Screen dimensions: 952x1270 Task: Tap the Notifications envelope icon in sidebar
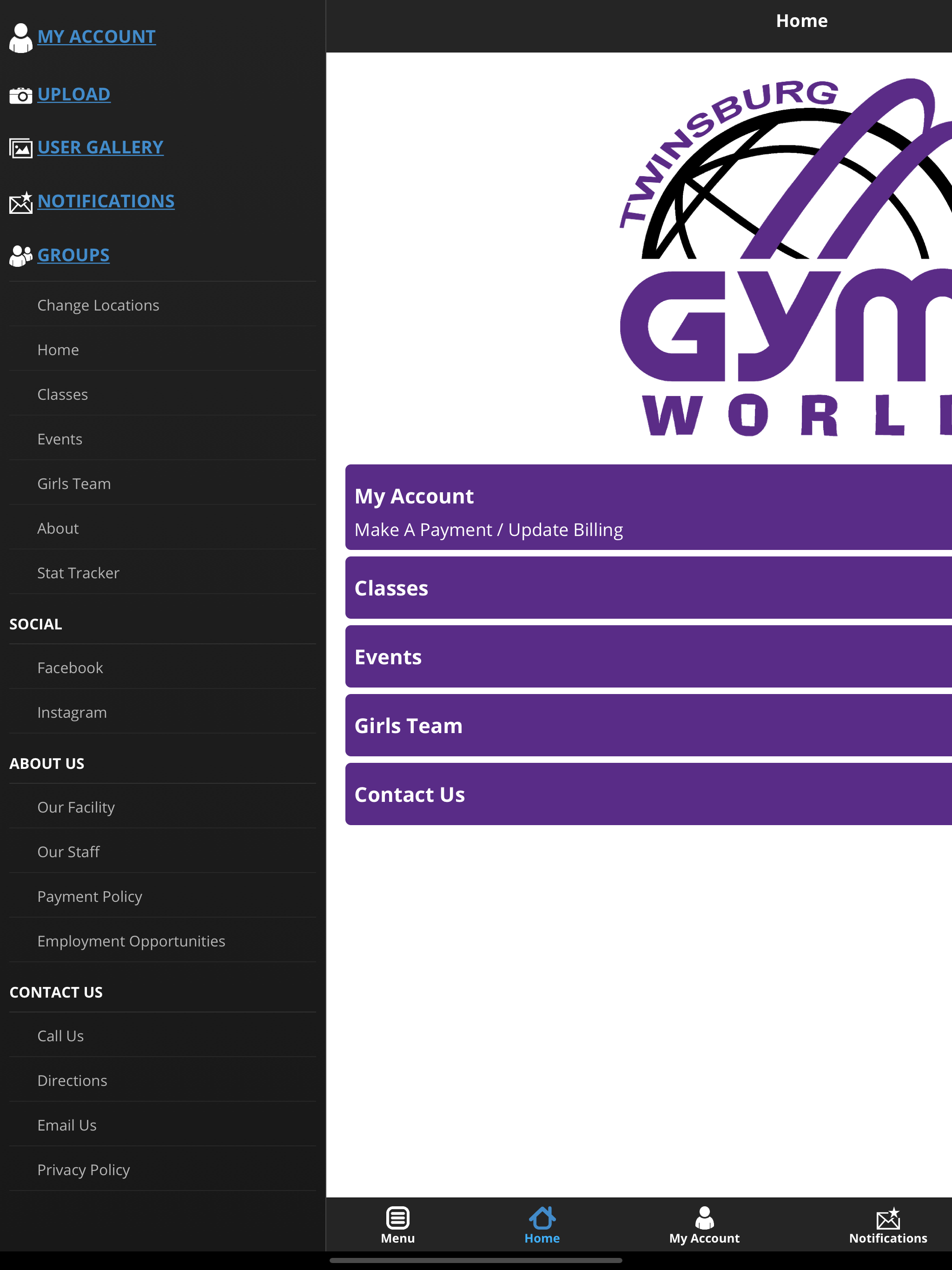(20, 203)
